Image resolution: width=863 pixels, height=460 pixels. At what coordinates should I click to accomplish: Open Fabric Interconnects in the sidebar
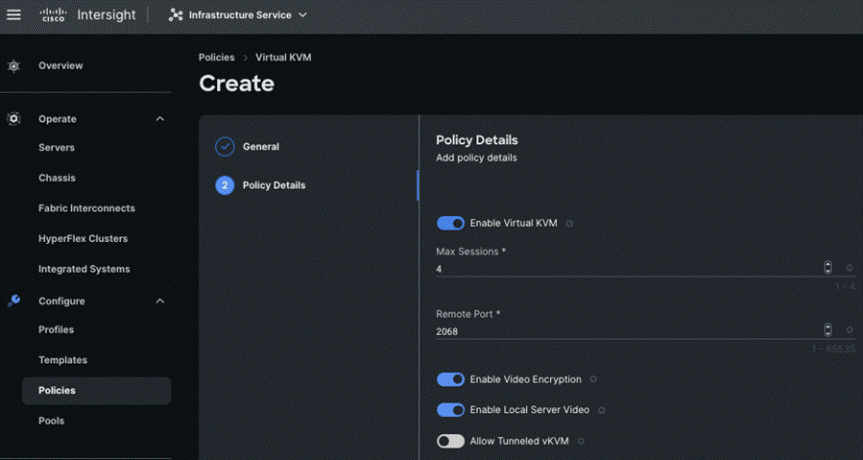point(86,208)
